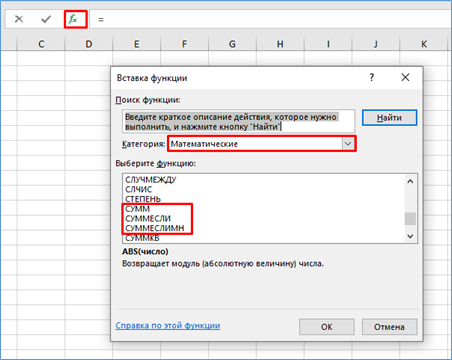
Task: Select СТЕПЕНЬ in the function list
Action: [263, 199]
